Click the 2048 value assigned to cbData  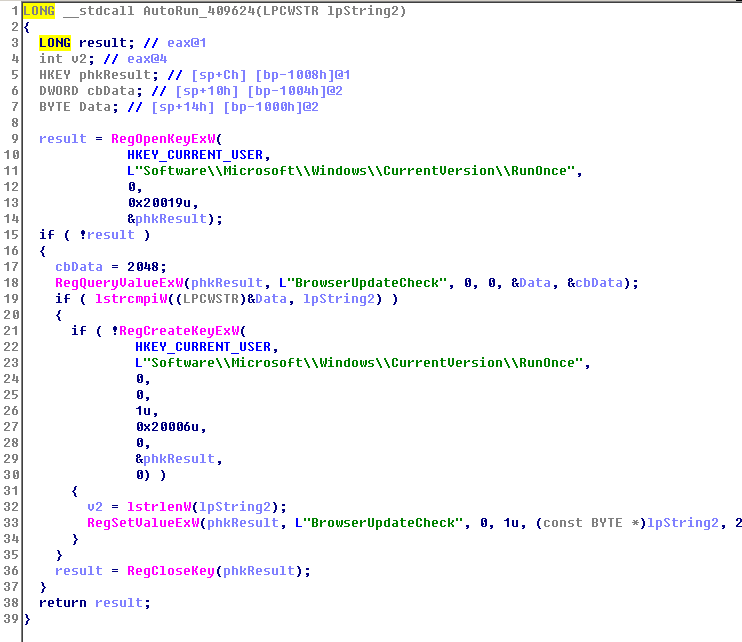[143, 267]
